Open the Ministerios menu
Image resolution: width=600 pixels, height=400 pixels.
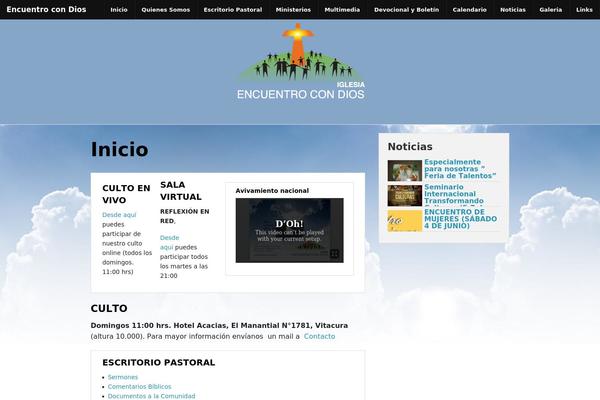pyautogui.click(x=293, y=10)
